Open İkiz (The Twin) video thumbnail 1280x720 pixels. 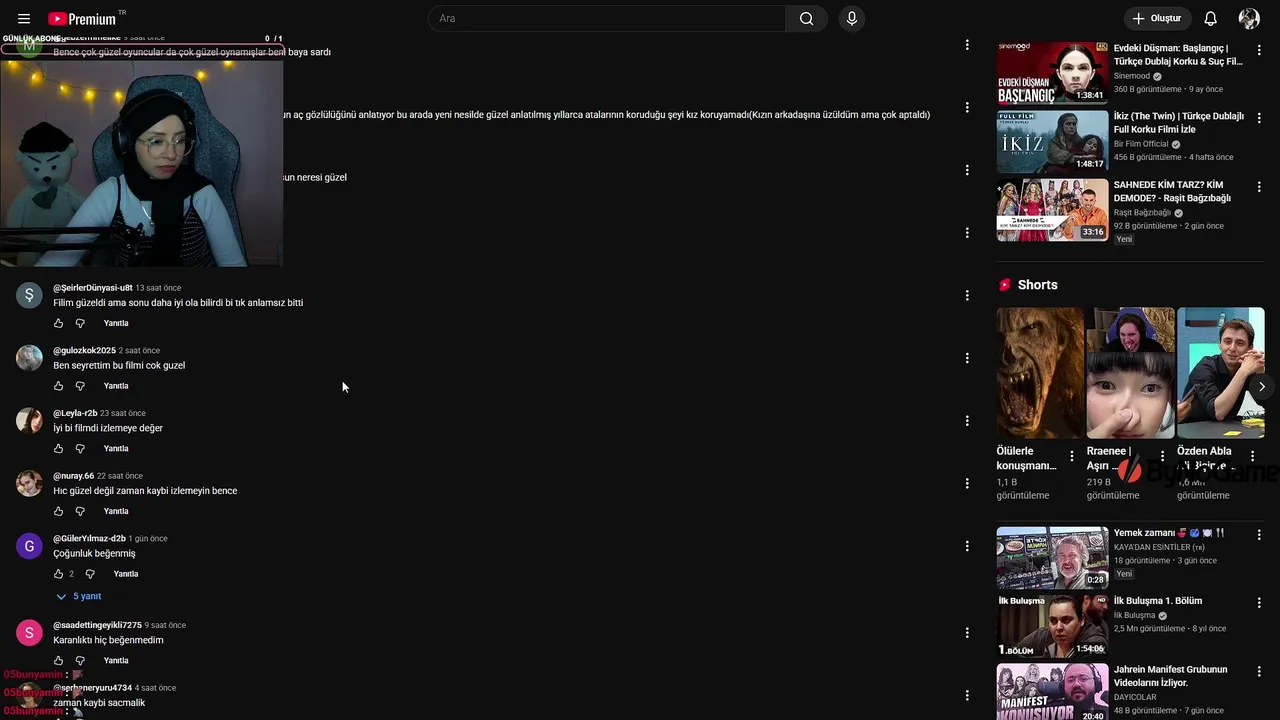pyautogui.click(x=1052, y=141)
